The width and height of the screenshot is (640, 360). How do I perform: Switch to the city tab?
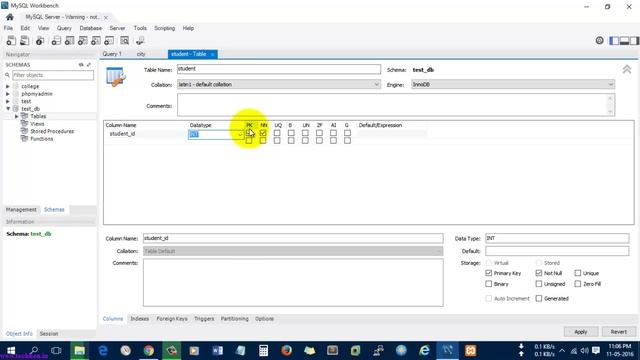tap(141, 54)
